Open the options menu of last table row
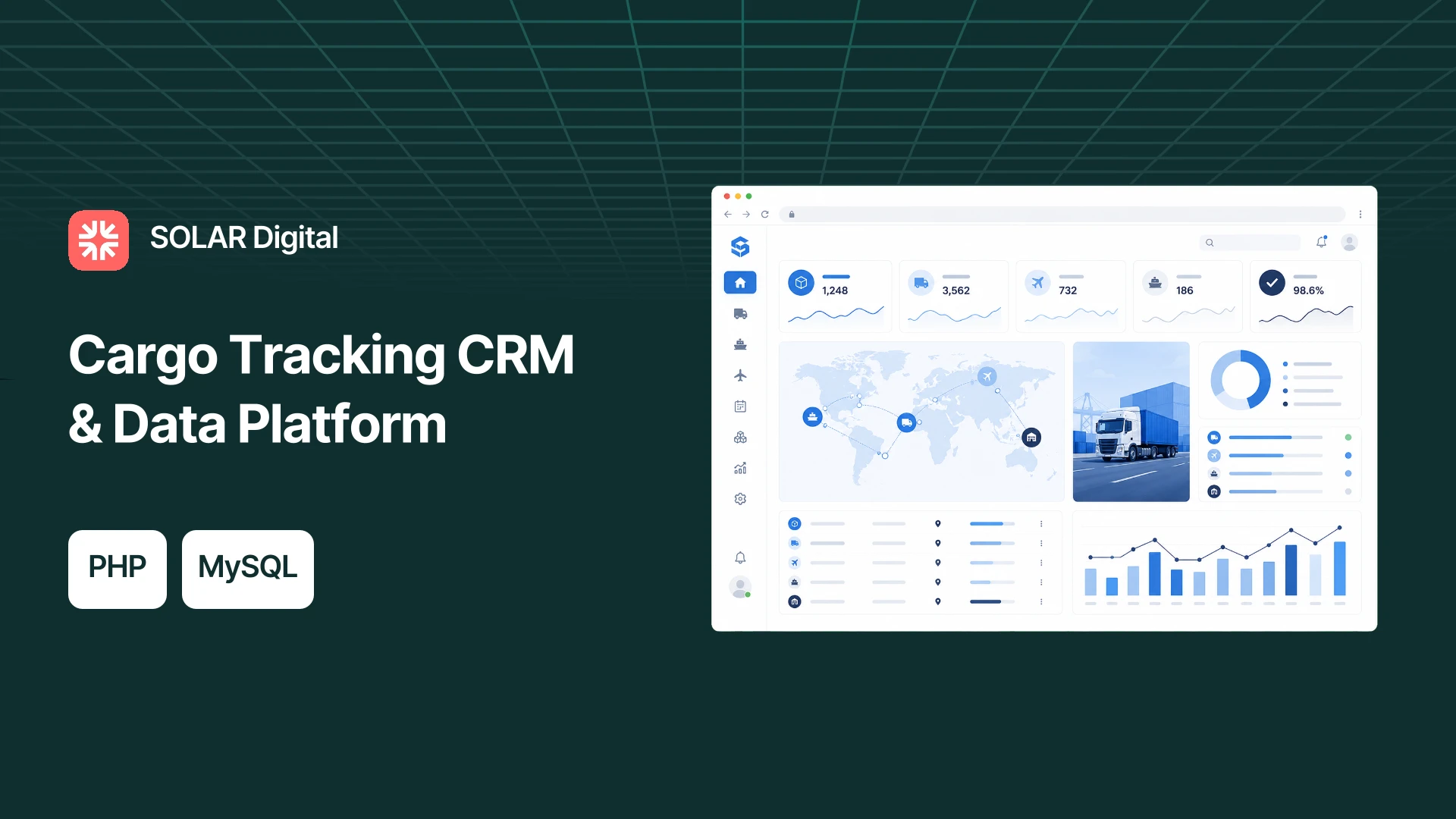The image size is (1456, 819). 1041,602
